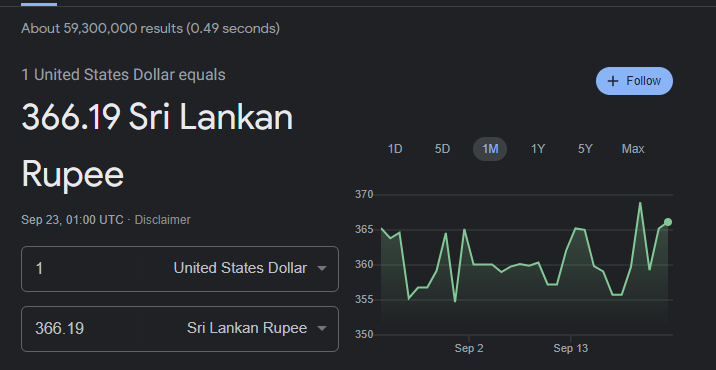
Task: Follow this currency pair
Action: coord(634,81)
